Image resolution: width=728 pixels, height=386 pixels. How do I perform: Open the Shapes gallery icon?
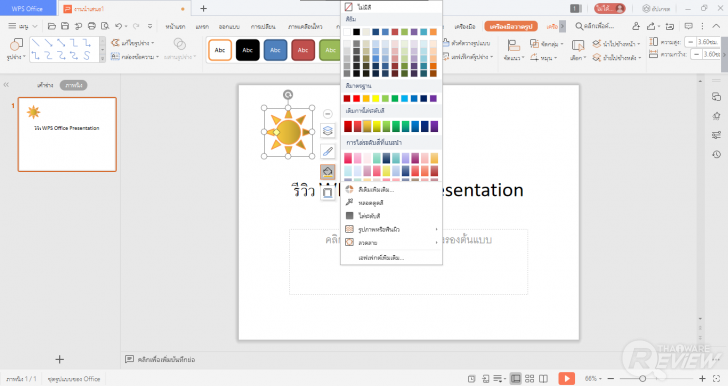click(16, 45)
